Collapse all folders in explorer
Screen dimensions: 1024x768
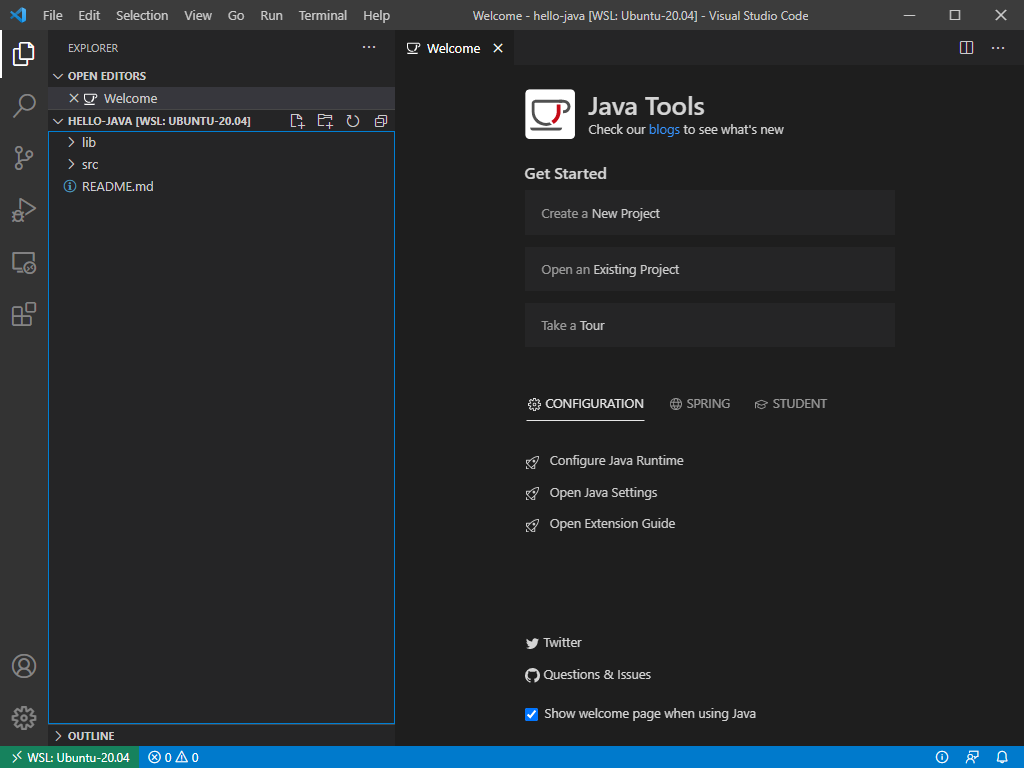381,121
